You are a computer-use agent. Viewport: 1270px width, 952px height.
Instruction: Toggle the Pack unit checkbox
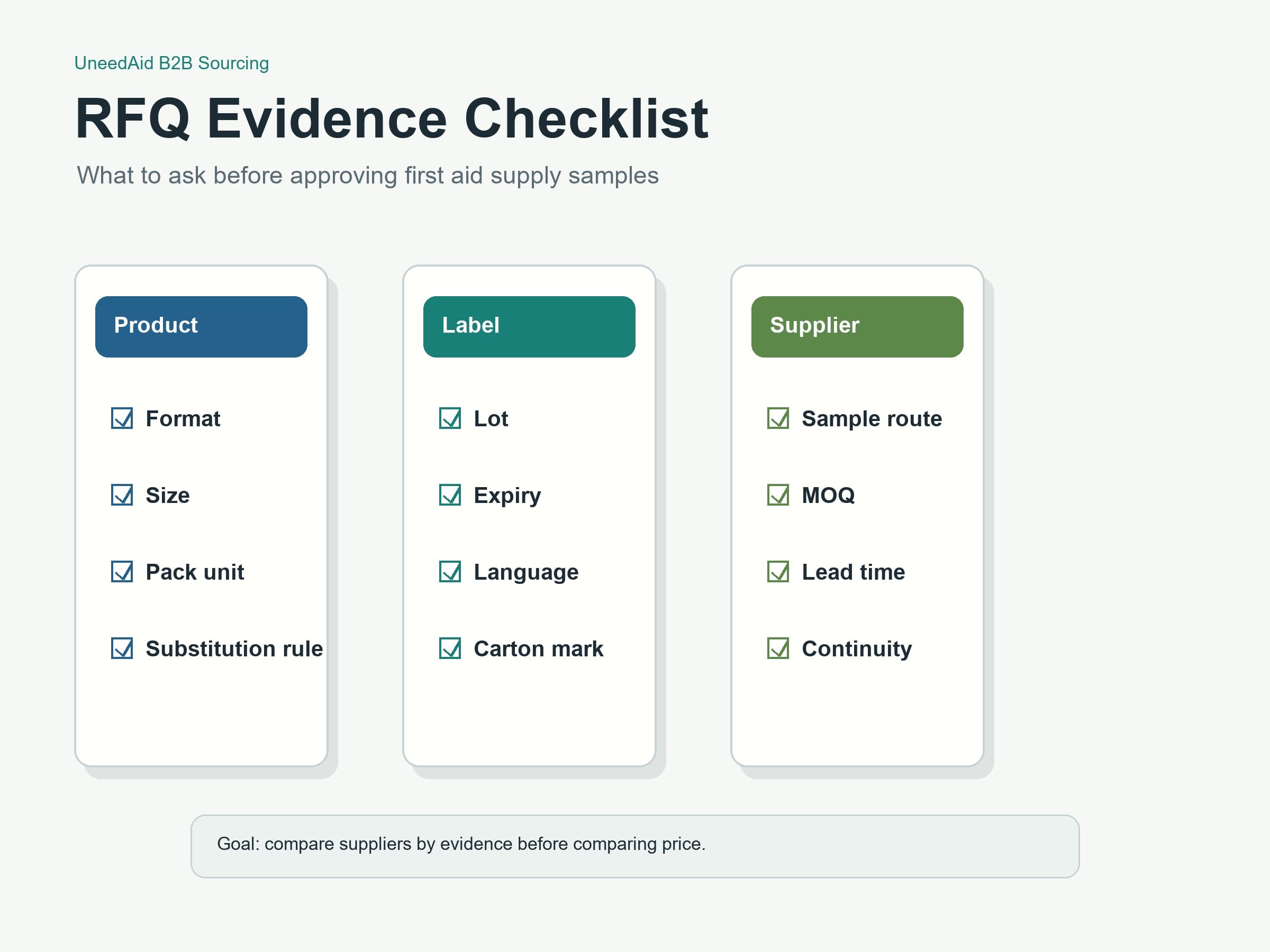point(122,572)
